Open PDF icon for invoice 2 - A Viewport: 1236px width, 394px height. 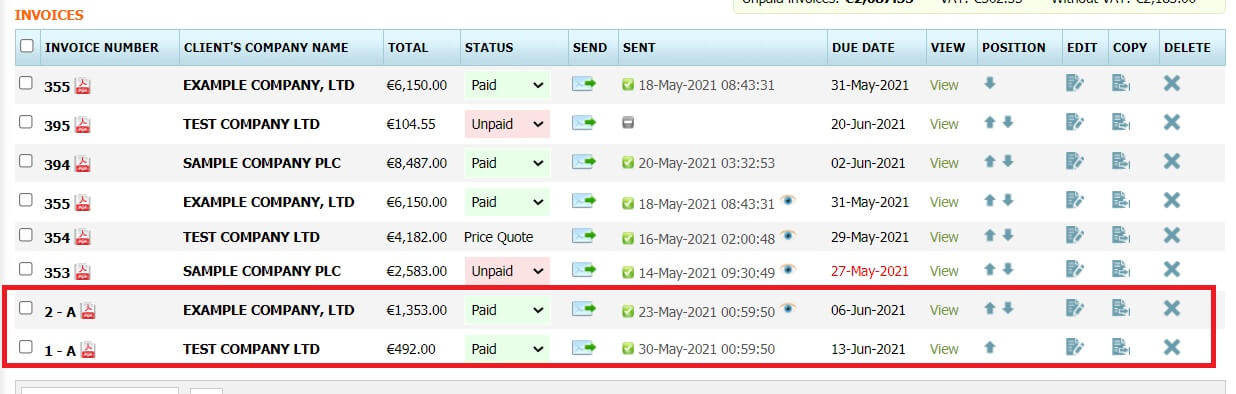[x=88, y=311]
